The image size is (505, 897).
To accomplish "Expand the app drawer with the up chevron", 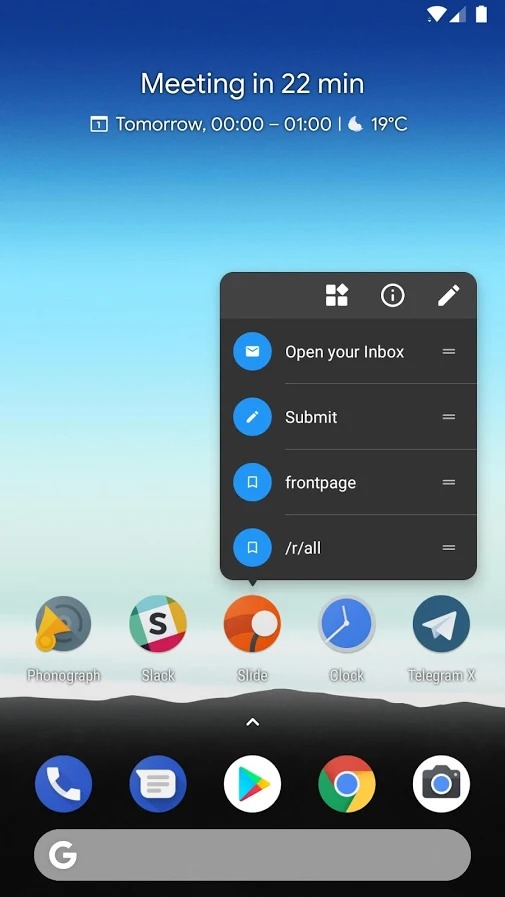I will pyautogui.click(x=252, y=723).
